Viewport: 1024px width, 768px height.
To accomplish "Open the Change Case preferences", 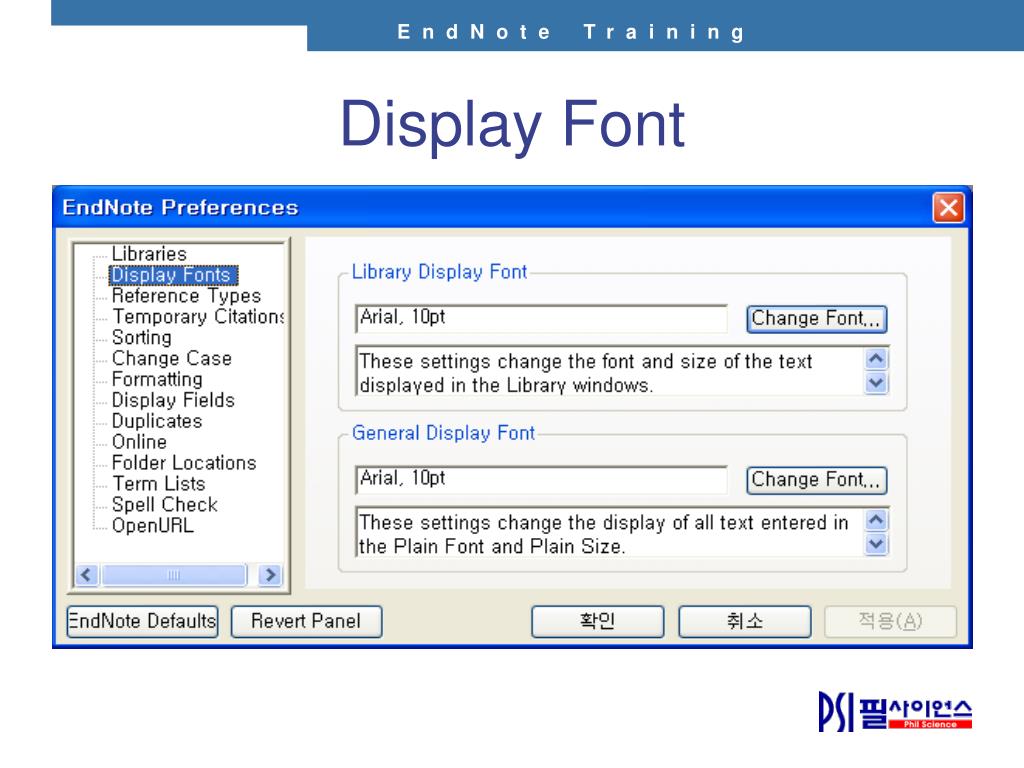I will tap(172, 359).
